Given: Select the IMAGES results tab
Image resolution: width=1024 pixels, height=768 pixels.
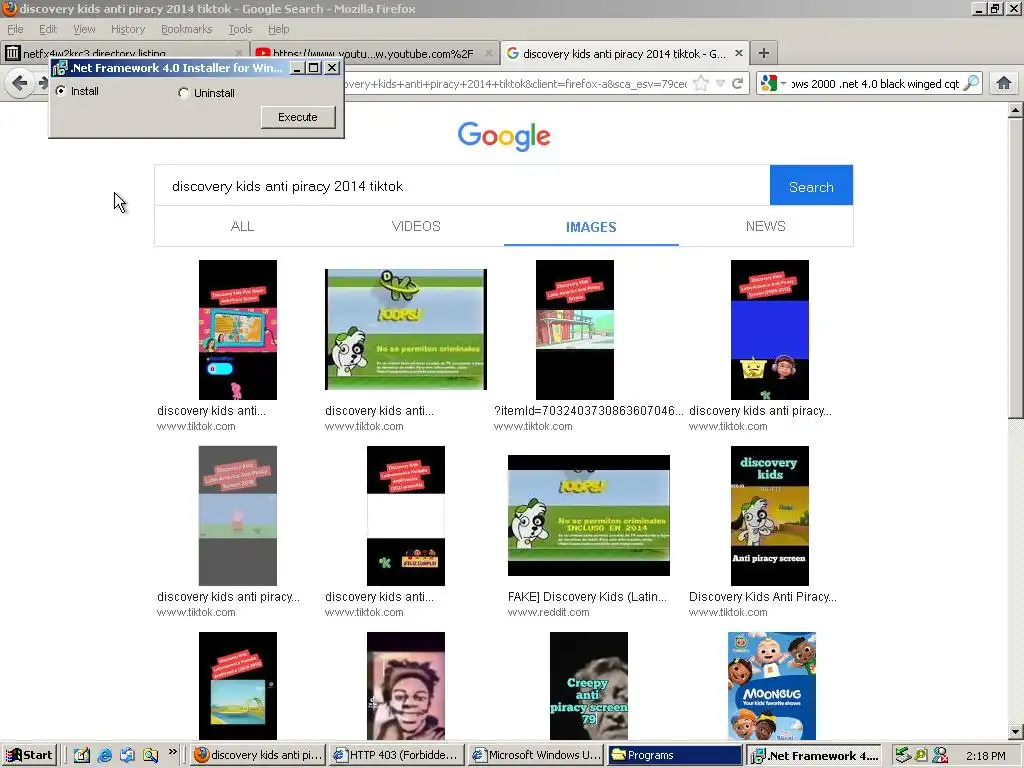Looking at the screenshot, I should (591, 227).
